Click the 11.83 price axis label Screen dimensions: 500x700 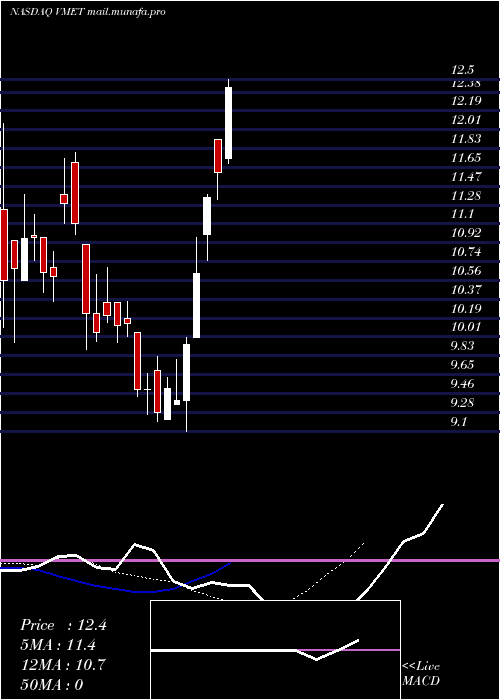coord(466,139)
